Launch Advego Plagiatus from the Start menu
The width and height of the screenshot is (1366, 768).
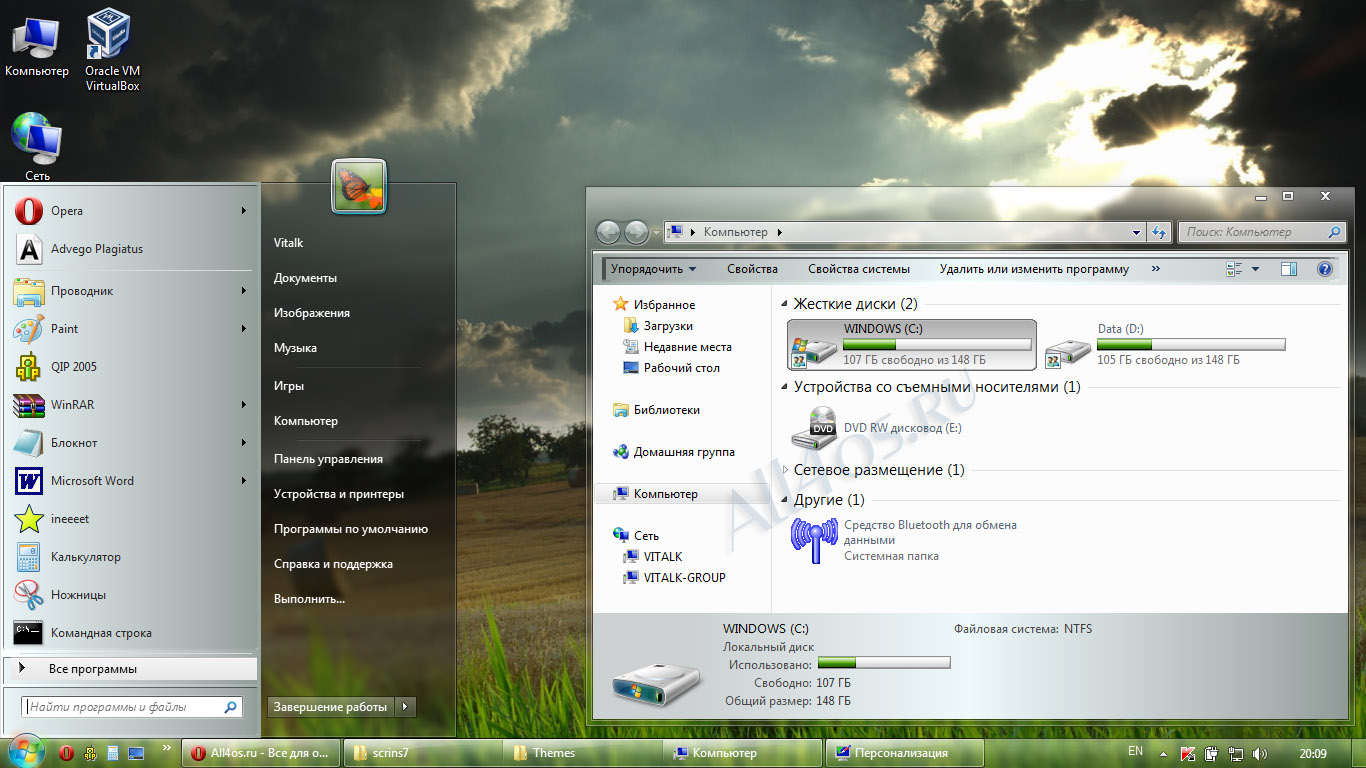130,249
